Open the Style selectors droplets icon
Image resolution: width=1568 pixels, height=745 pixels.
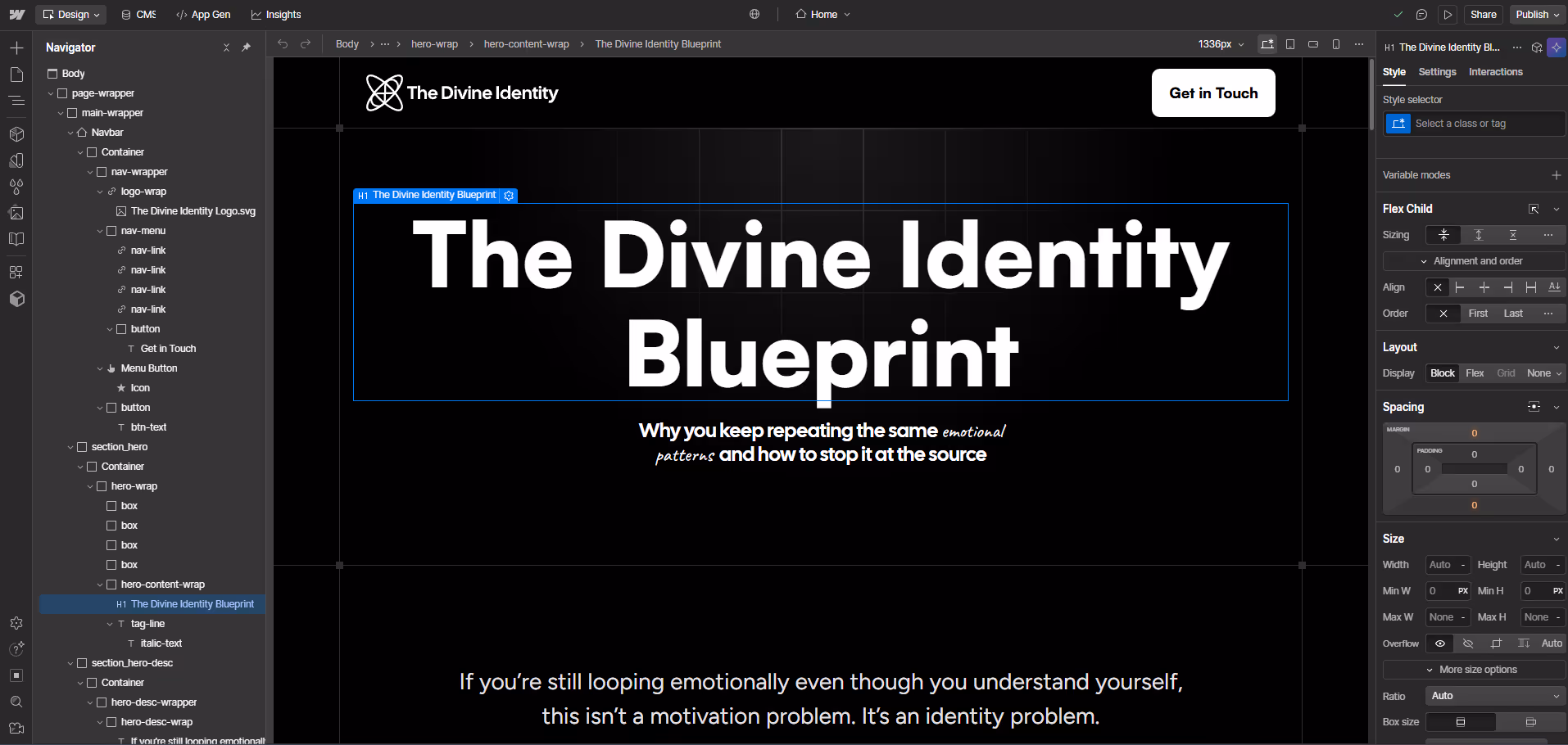(16, 187)
